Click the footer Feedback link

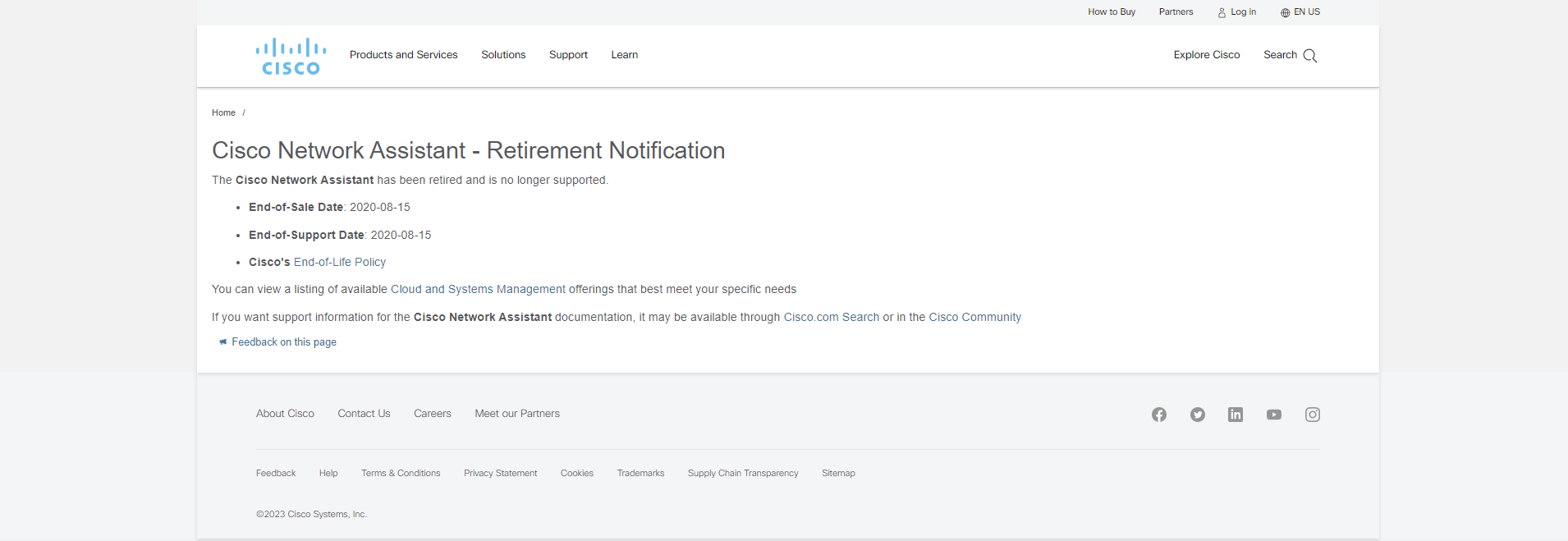276,473
